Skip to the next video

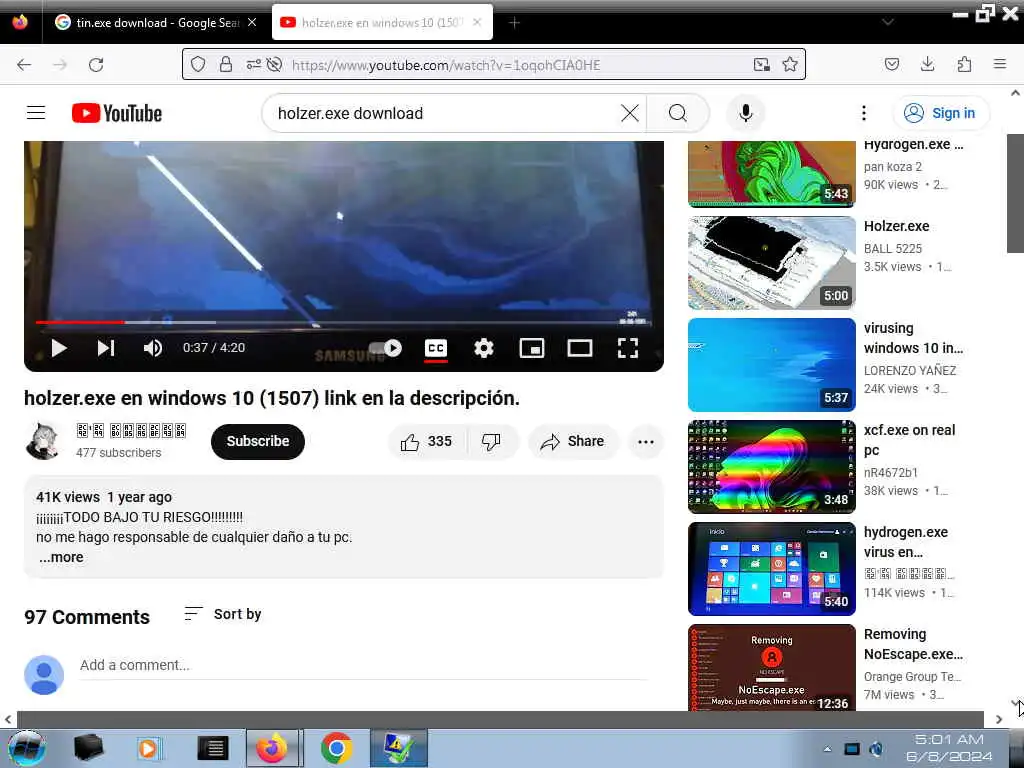click(106, 348)
